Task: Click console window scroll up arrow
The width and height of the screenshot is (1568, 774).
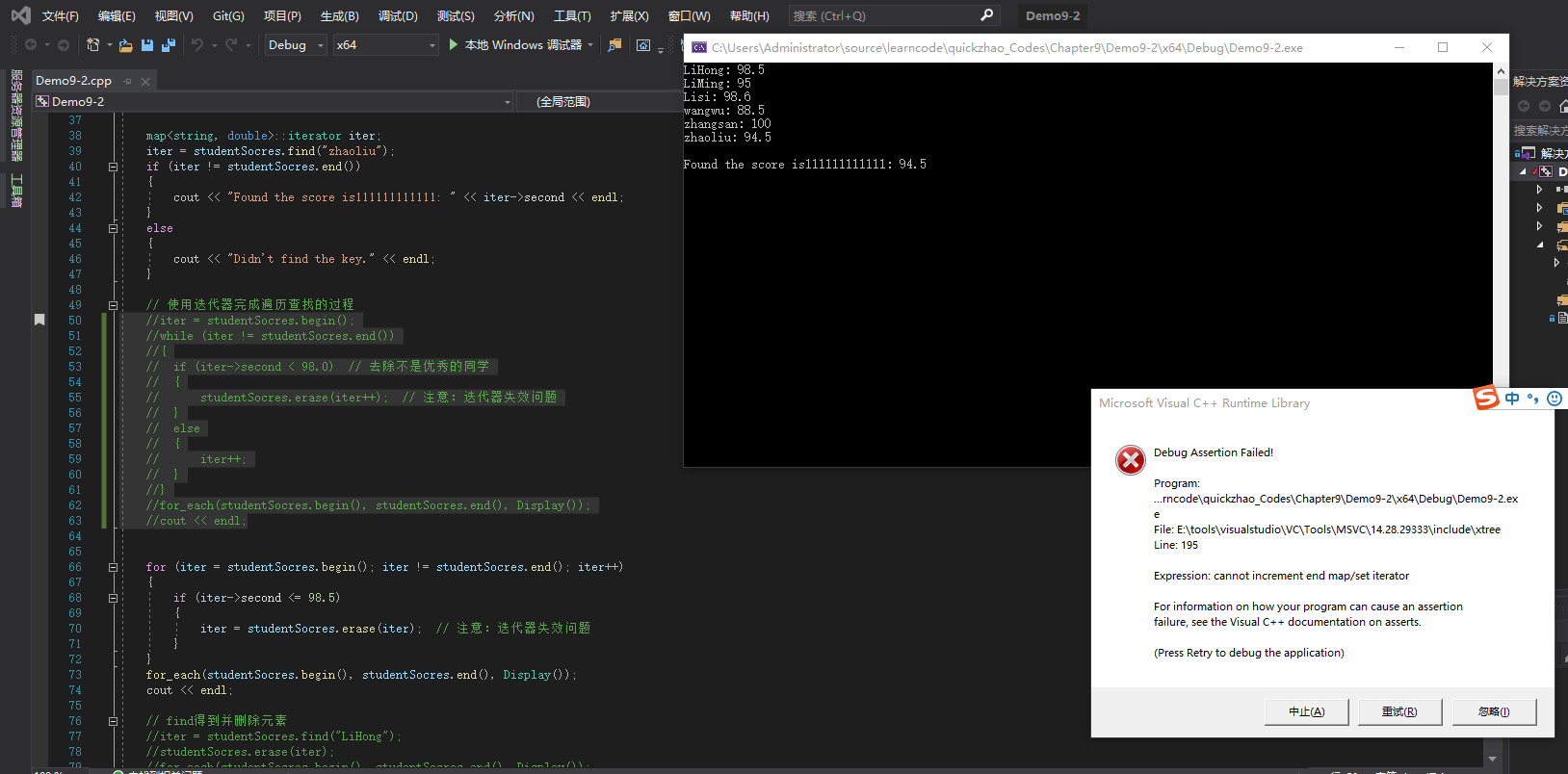Action: [x=1501, y=71]
